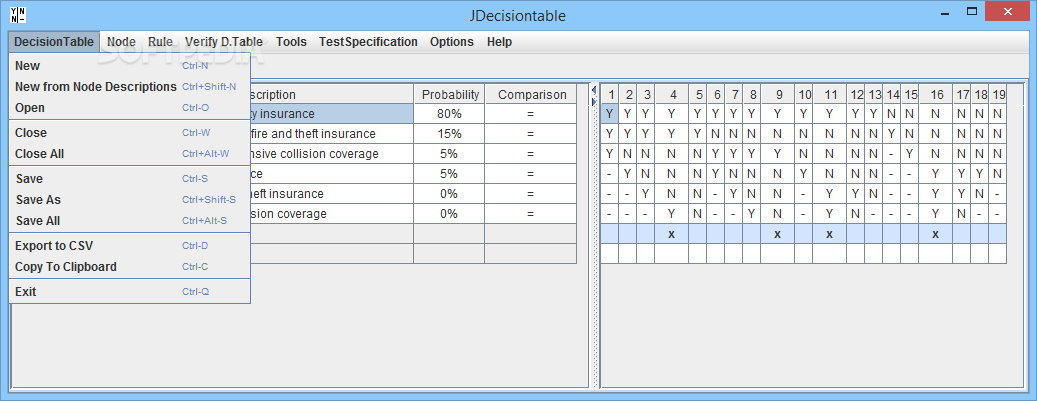
Task: Click rule column header 1
Action: click(x=610, y=95)
